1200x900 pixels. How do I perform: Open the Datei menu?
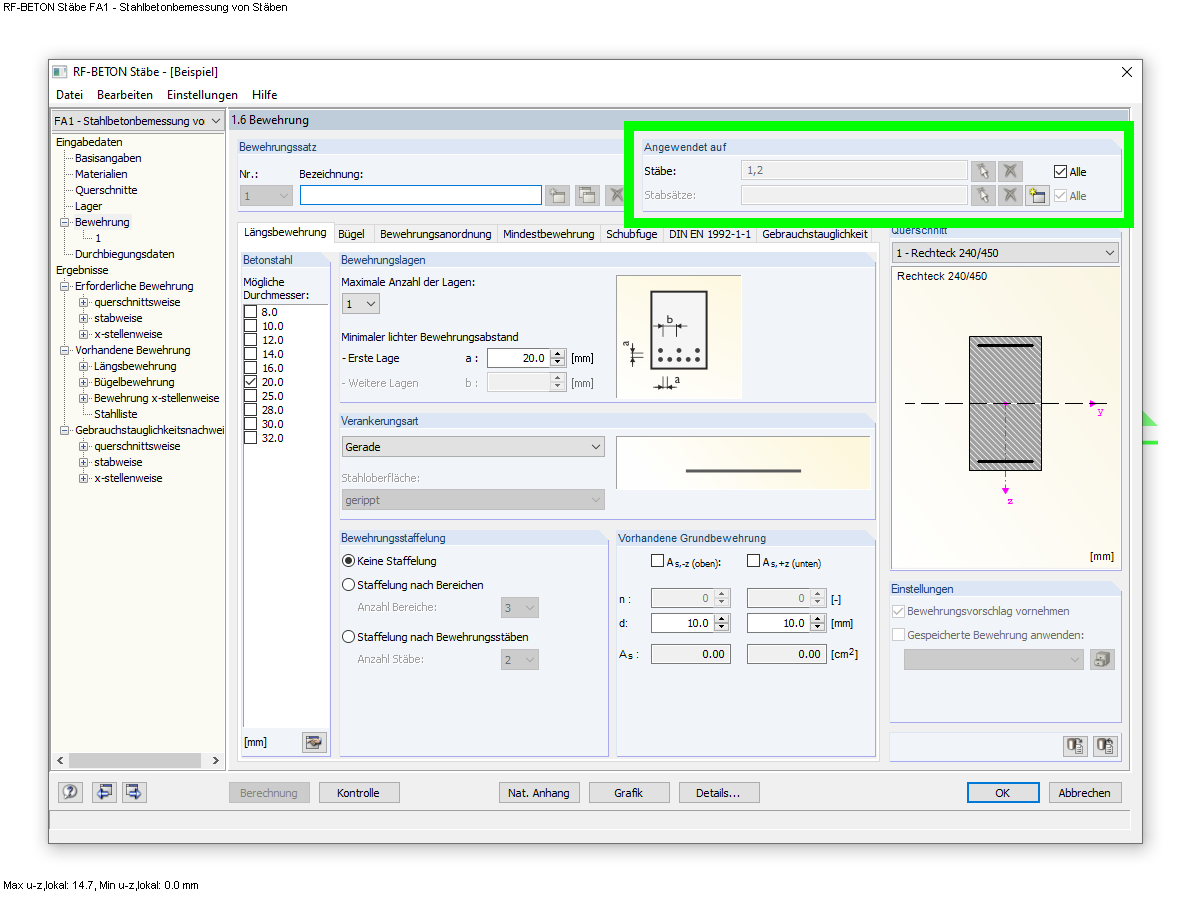(69, 95)
